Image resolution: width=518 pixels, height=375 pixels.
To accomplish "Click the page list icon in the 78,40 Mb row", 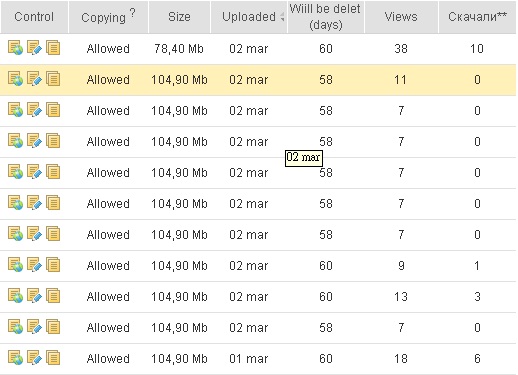I will point(53,48).
